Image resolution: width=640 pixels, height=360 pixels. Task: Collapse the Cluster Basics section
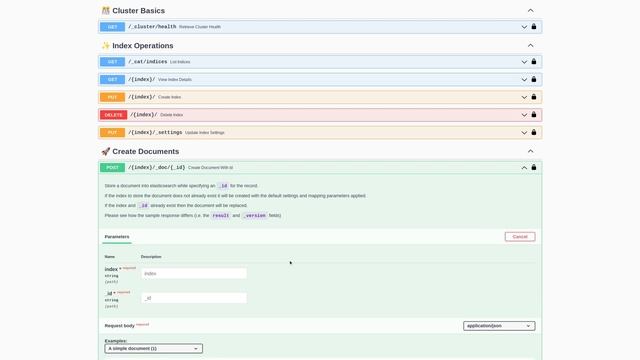pos(531,10)
